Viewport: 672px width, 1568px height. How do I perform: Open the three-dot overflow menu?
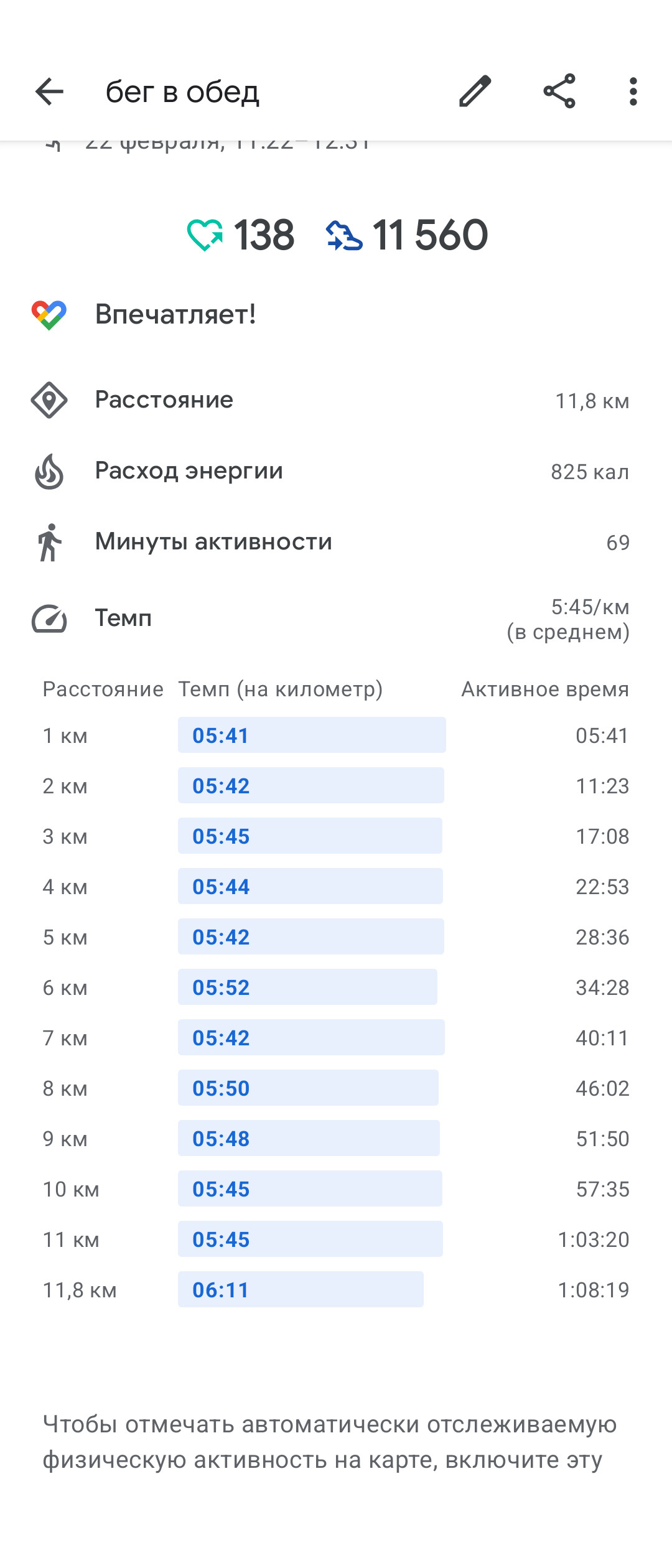[633, 91]
